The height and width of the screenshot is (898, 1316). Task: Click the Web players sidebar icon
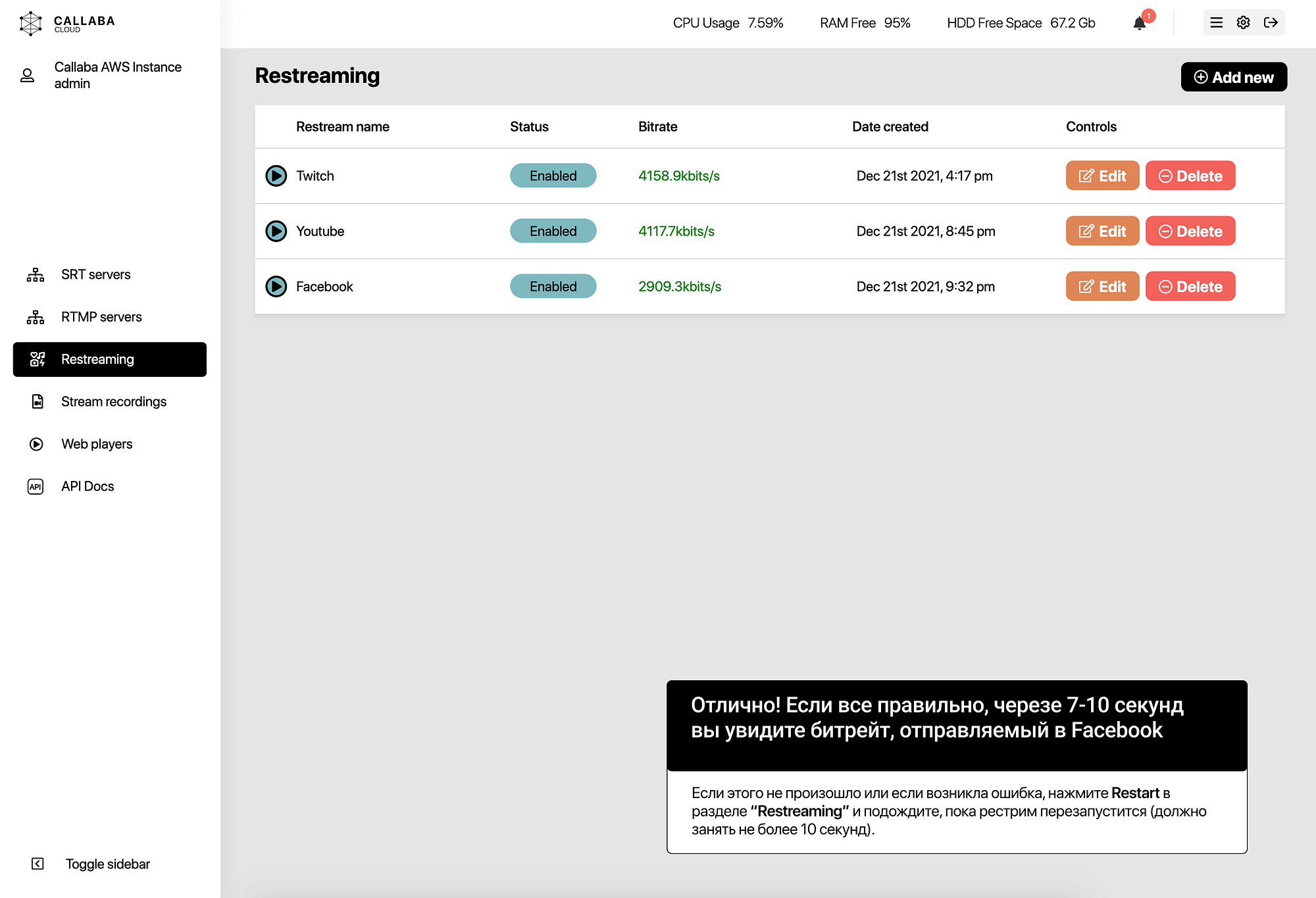point(37,444)
